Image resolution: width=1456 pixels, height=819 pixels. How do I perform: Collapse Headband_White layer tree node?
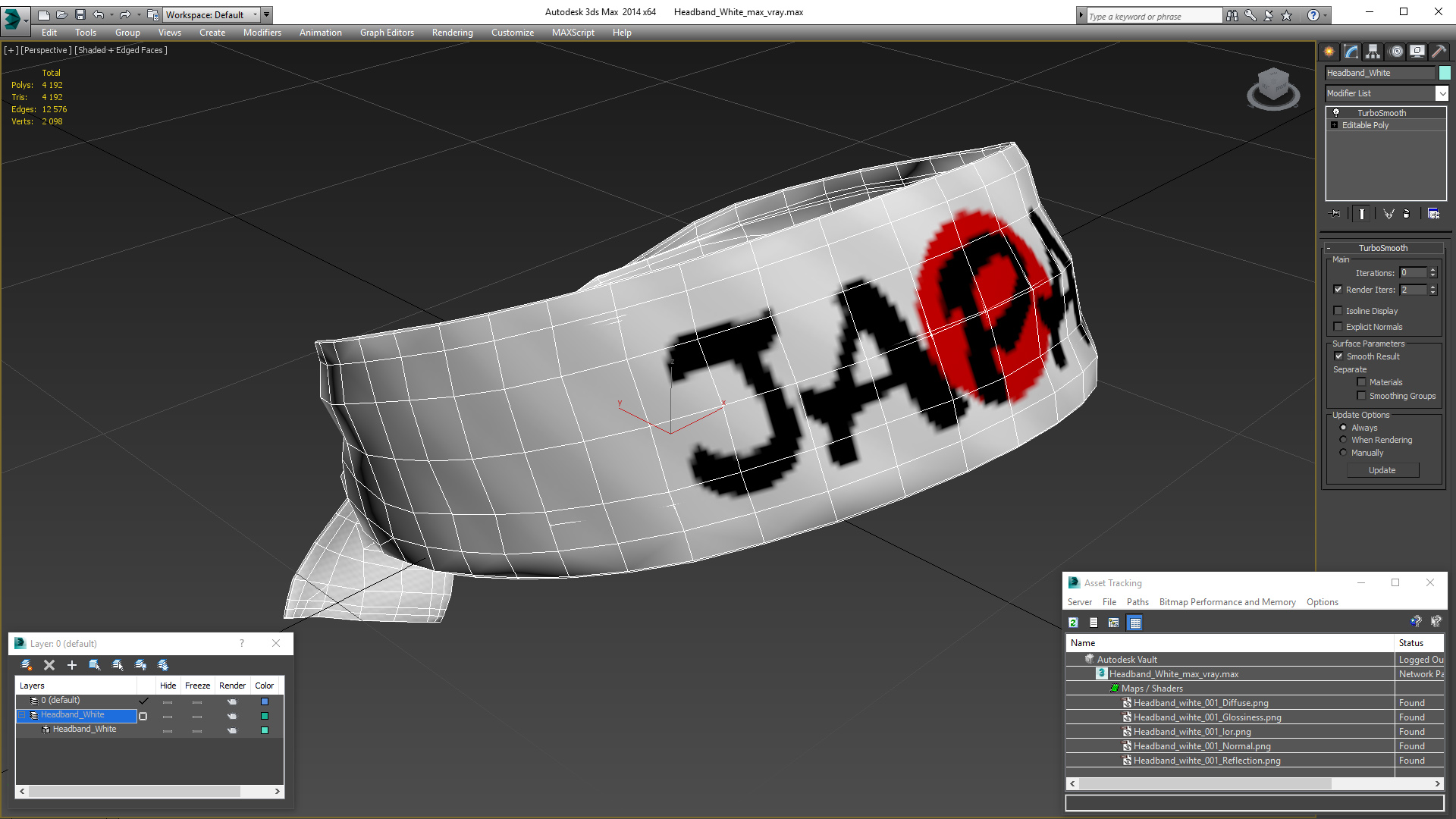pos(22,715)
